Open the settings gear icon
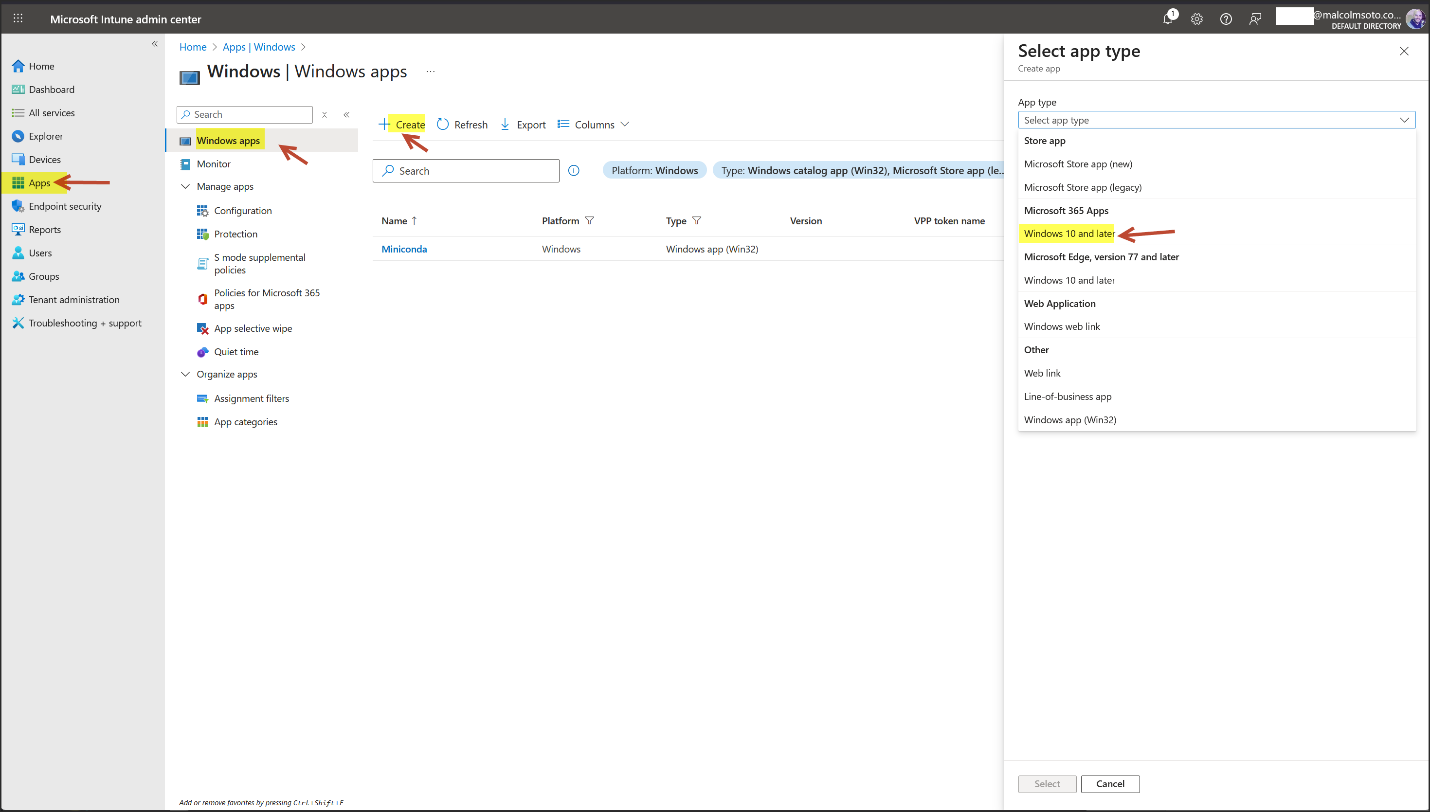 1197,19
